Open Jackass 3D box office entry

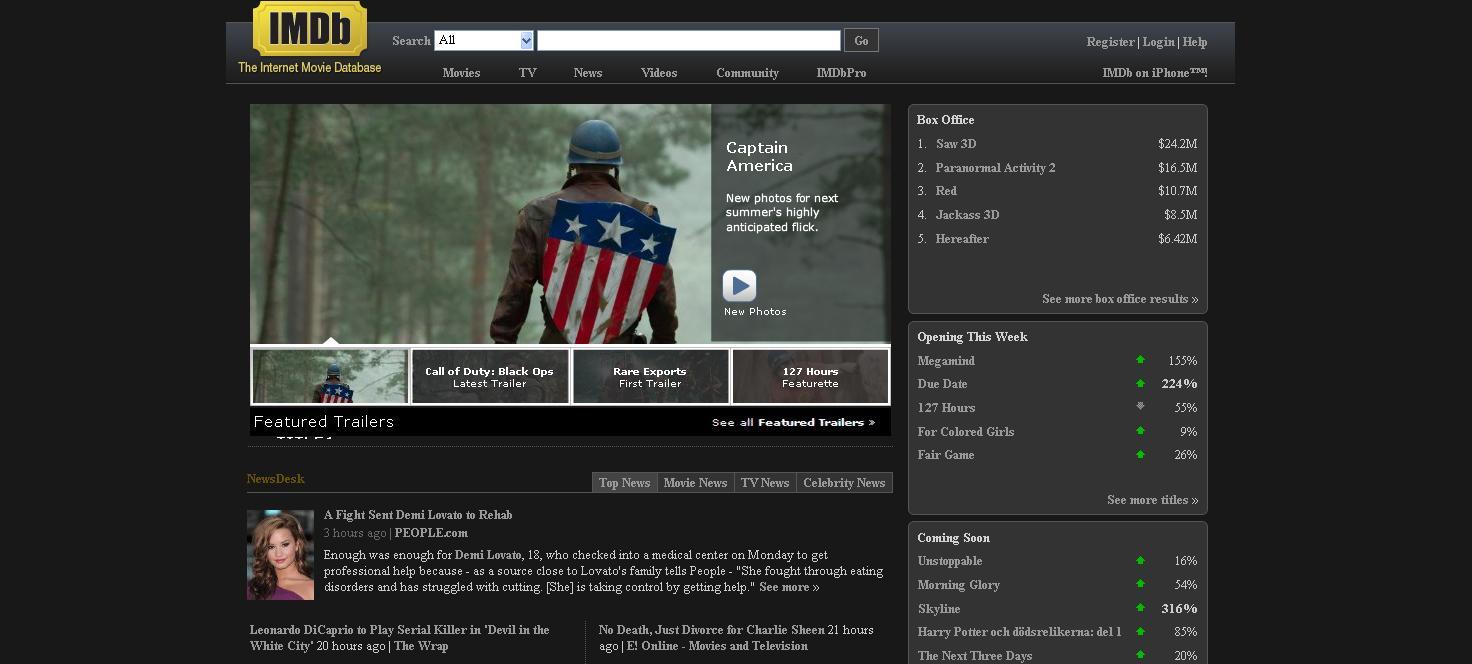tap(967, 215)
